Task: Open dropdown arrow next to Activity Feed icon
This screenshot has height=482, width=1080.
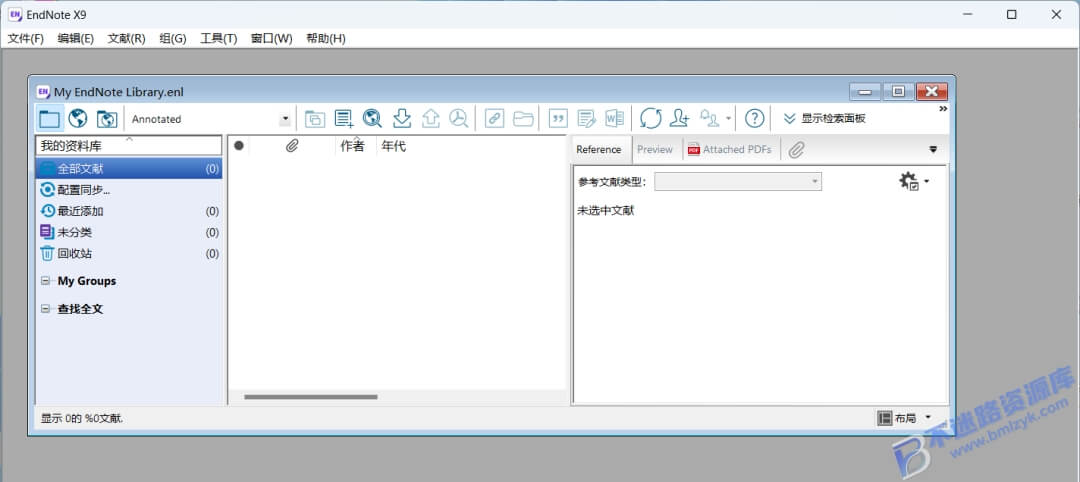Action: [x=729, y=118]
